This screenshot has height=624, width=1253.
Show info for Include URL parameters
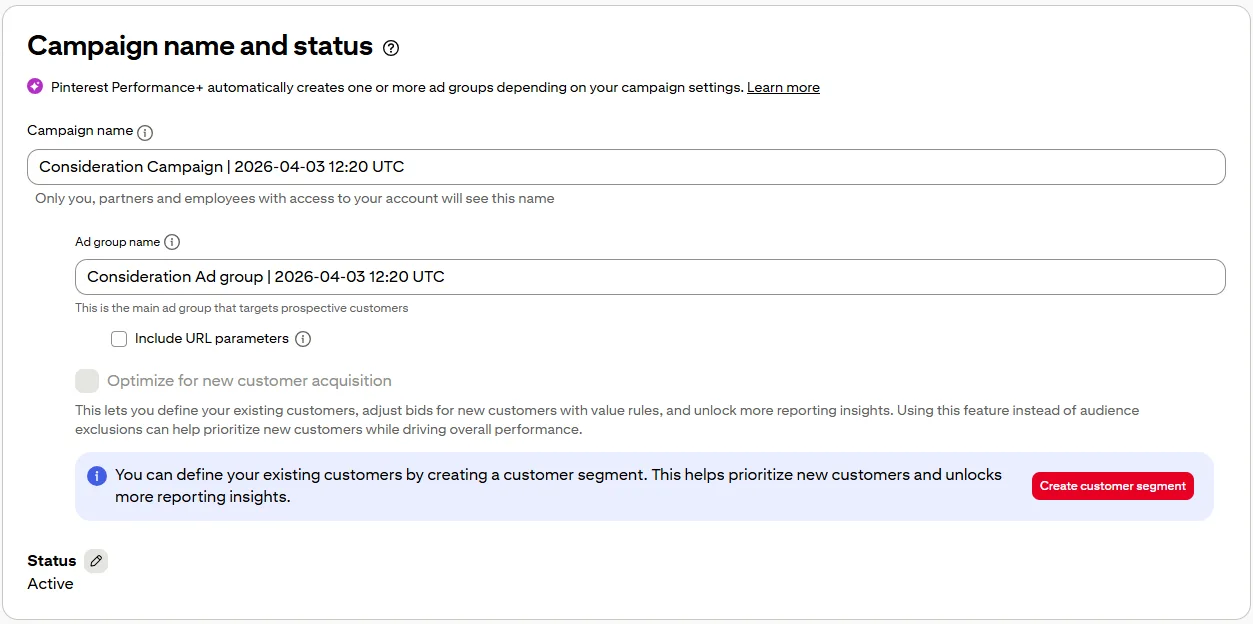coord(303,339)
